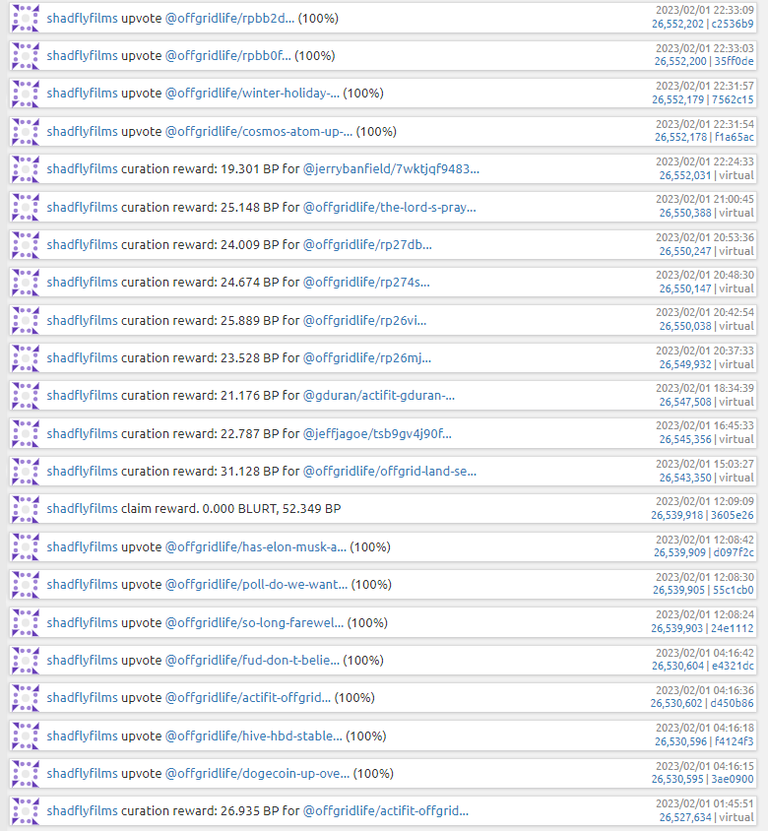Open block number 26,530,604
The image size is (768, 831).
click(x=678, y=666)
